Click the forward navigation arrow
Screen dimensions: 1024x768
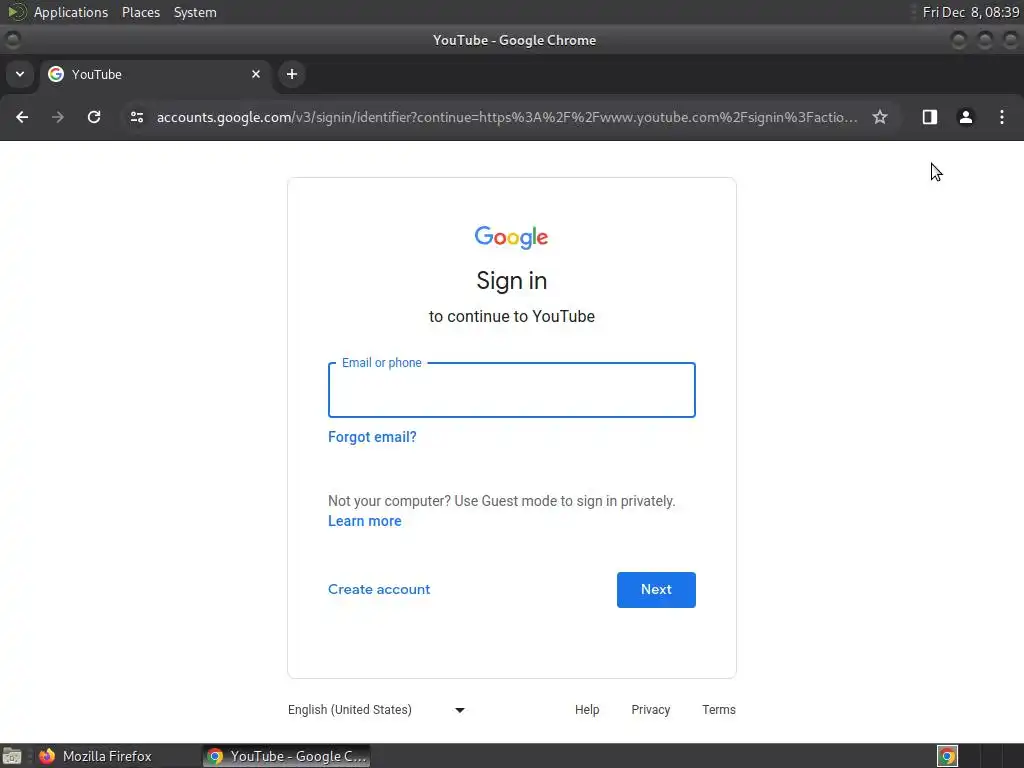click(58, 117)
